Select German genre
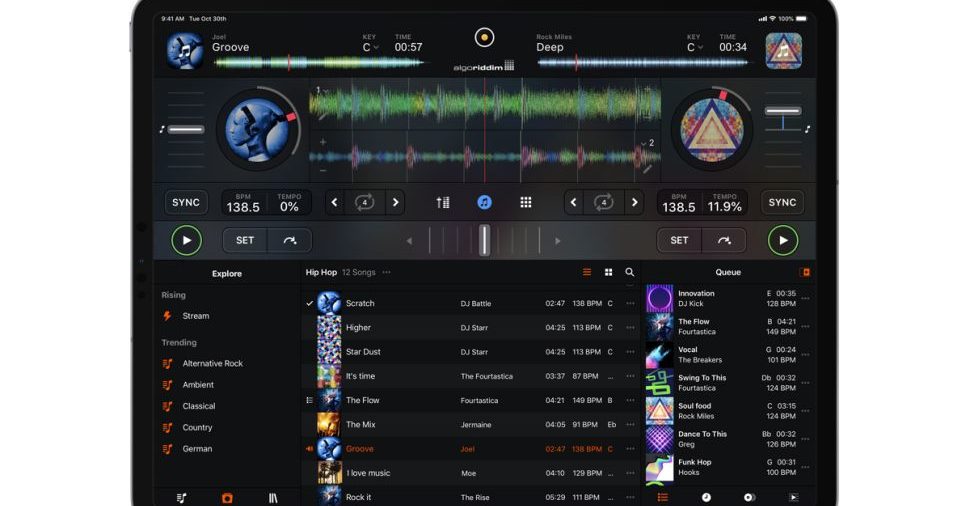The width and height of the screenshot is (970, 506). click(x=197, y=448)
